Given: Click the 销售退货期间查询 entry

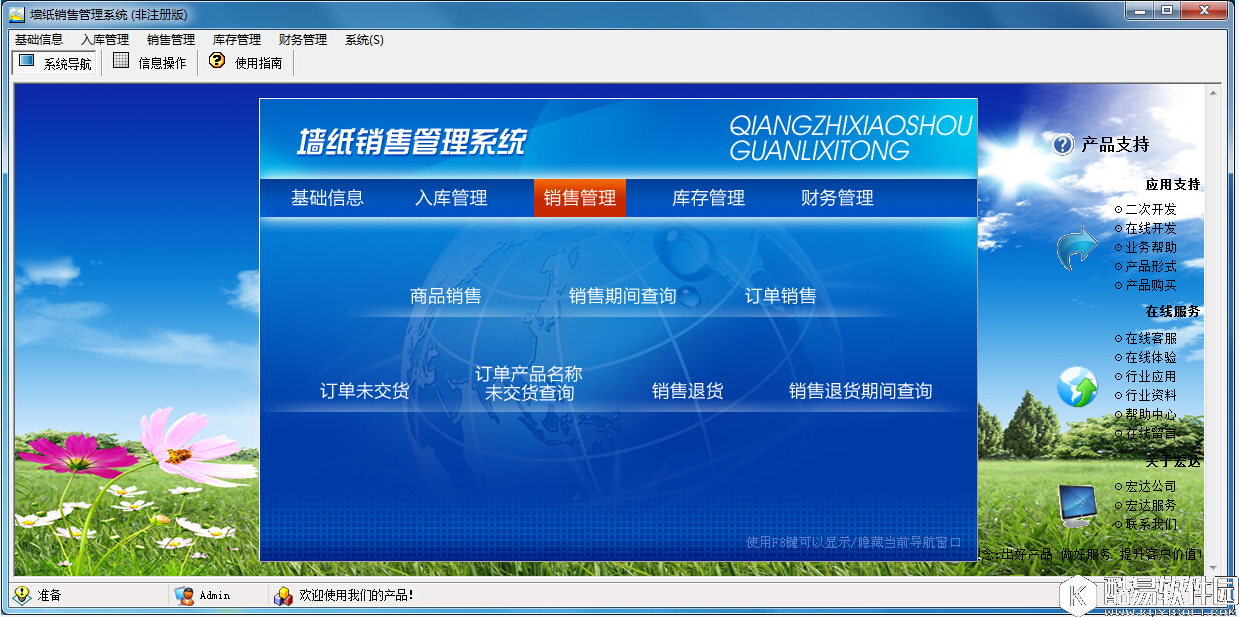Looking at the screenshot, I should (860, 391).
